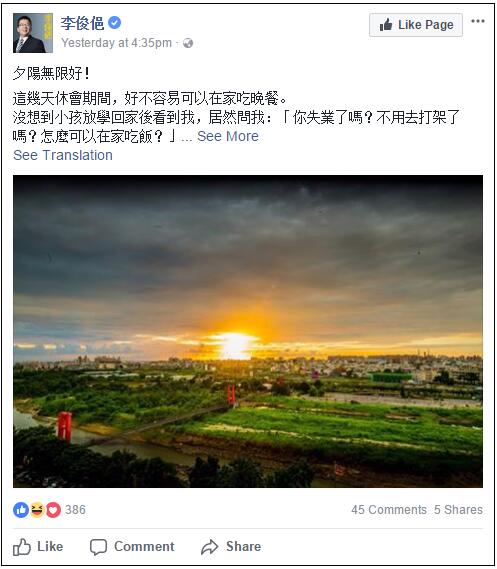Click the red Love heart reaction icon

[x=53, y=510]
